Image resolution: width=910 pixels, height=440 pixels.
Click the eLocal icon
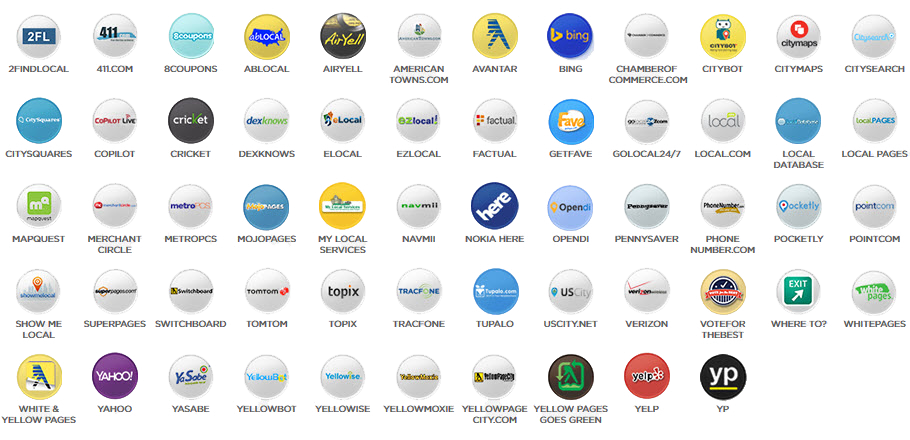pos(343,121)
